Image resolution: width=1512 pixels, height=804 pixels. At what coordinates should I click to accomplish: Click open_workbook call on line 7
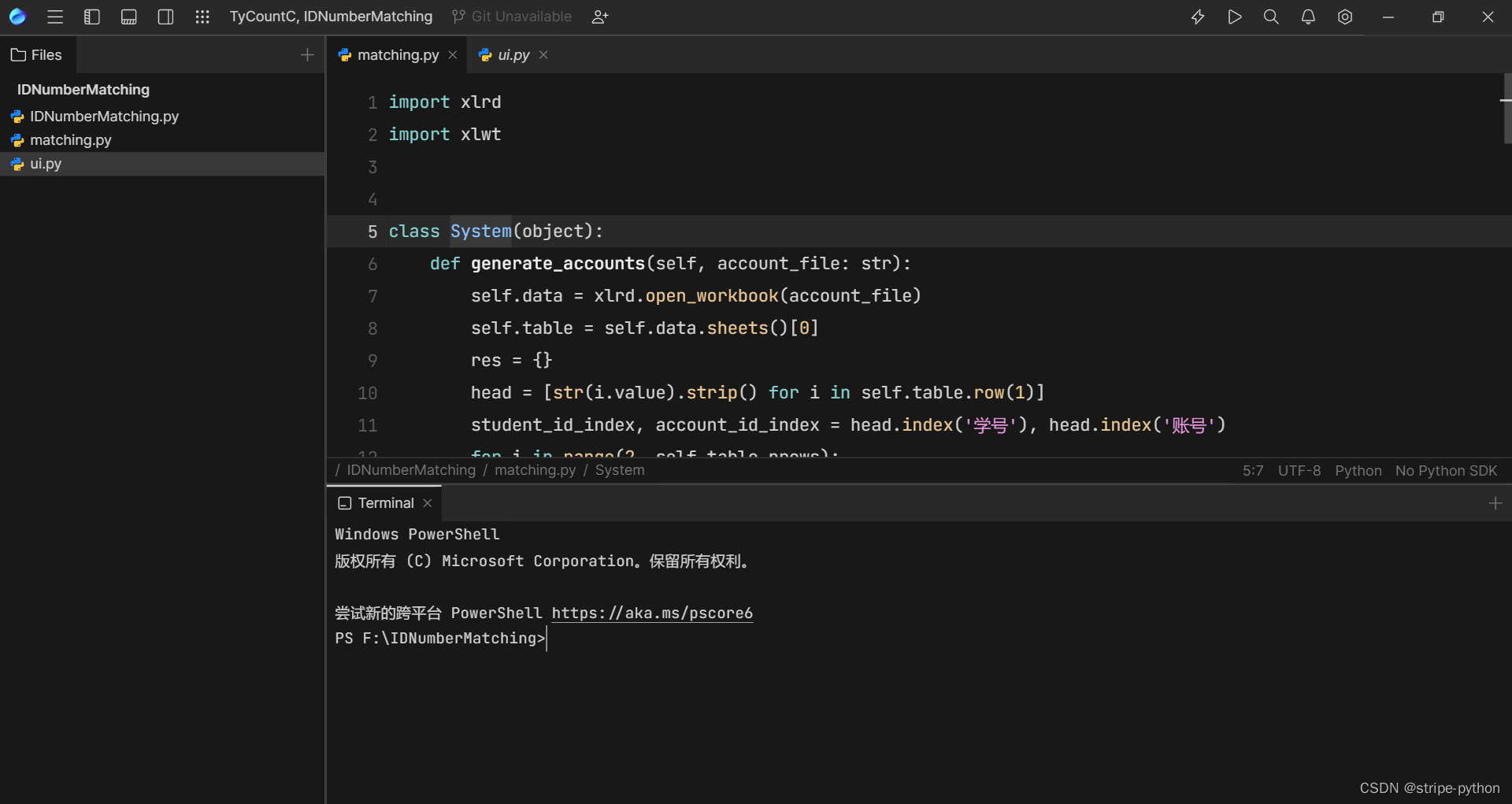(712, 296)
